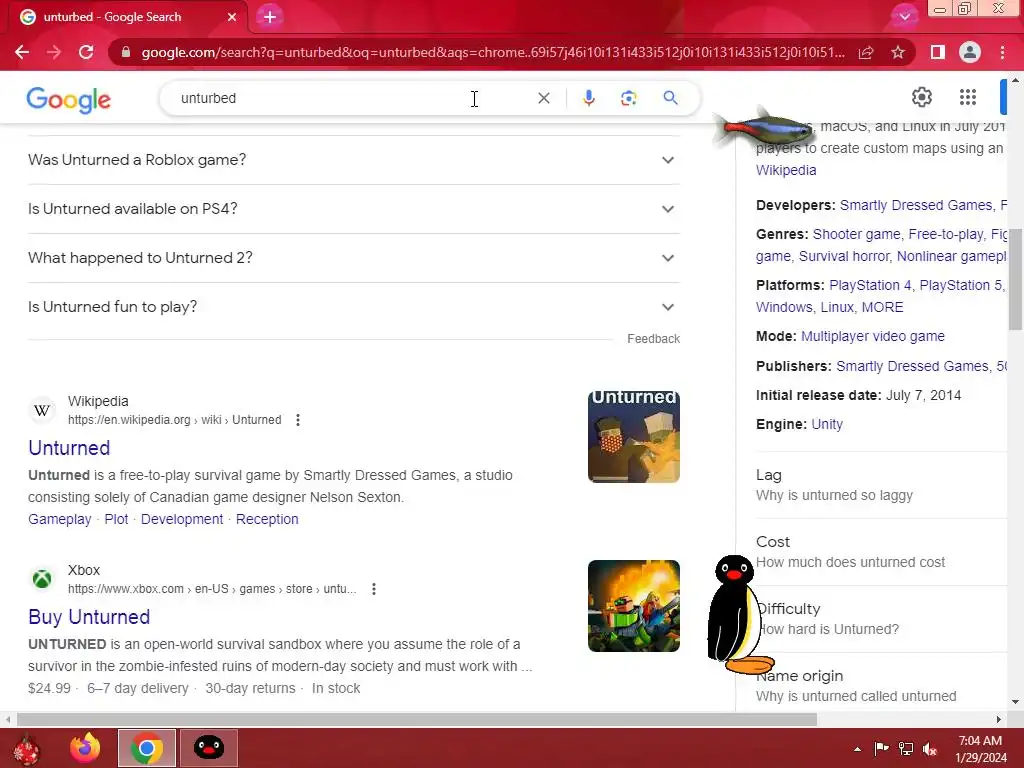
Task: Clear the search box text
Action: [543, 98]
